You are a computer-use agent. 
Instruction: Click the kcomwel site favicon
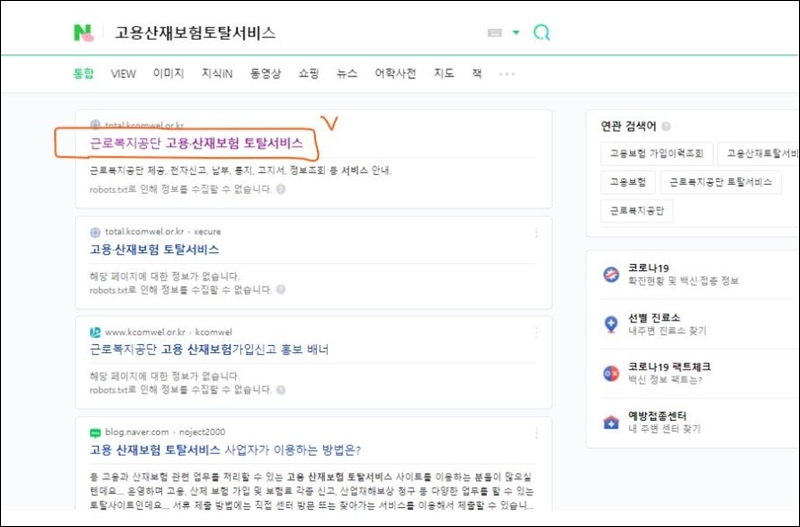tap(95, 333)
